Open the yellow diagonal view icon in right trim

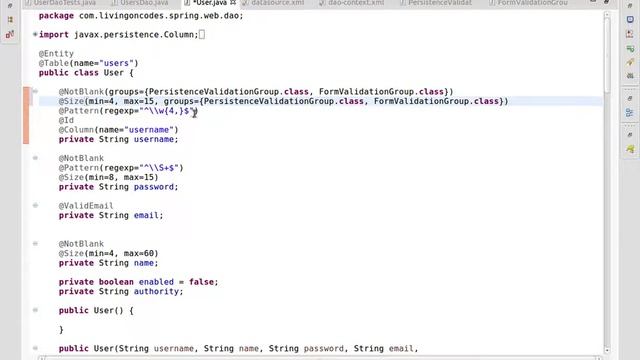click(630, 62)
